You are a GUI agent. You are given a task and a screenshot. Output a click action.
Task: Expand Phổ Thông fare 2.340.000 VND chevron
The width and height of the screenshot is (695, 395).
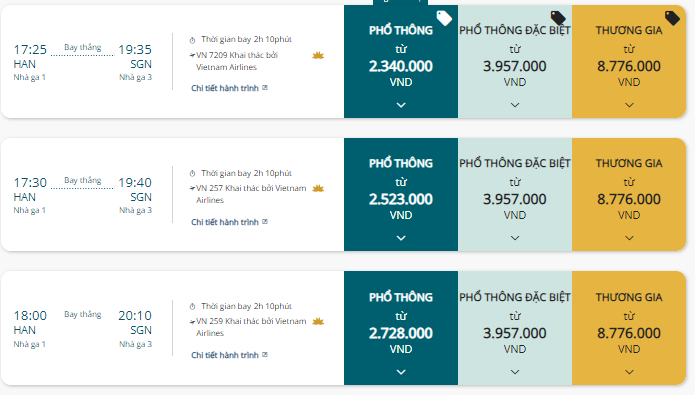coord(401,105)
